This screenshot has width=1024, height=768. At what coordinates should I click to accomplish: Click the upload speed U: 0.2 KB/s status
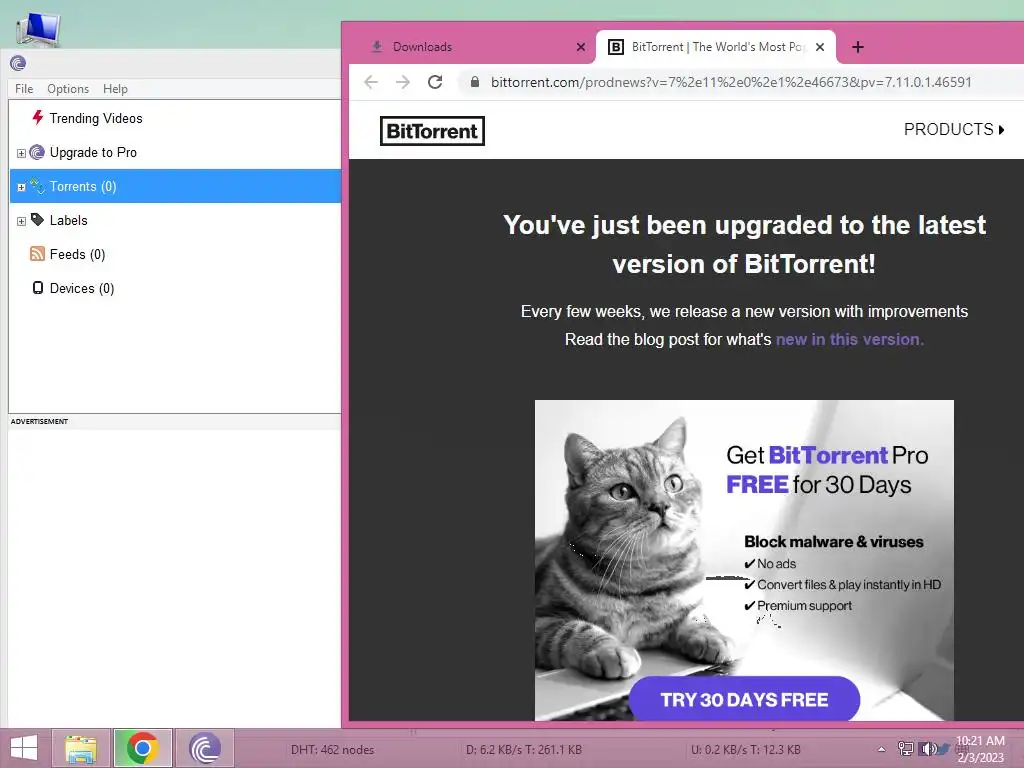point(746,750)
